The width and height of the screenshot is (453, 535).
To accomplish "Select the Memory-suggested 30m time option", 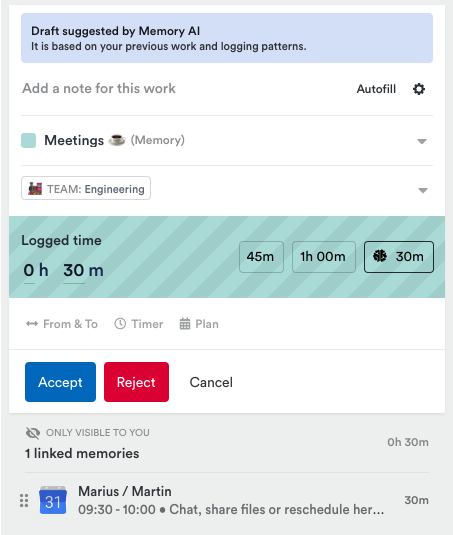I will (399, 257).
